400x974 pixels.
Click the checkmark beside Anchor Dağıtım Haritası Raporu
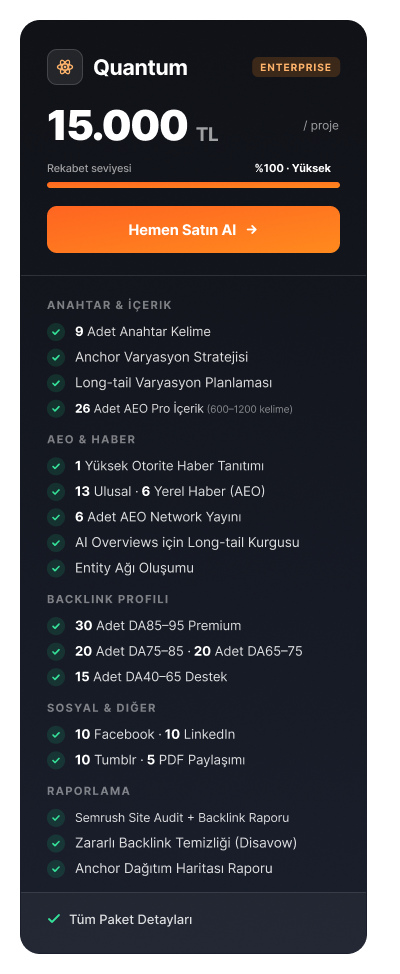(x=56, y=868)
